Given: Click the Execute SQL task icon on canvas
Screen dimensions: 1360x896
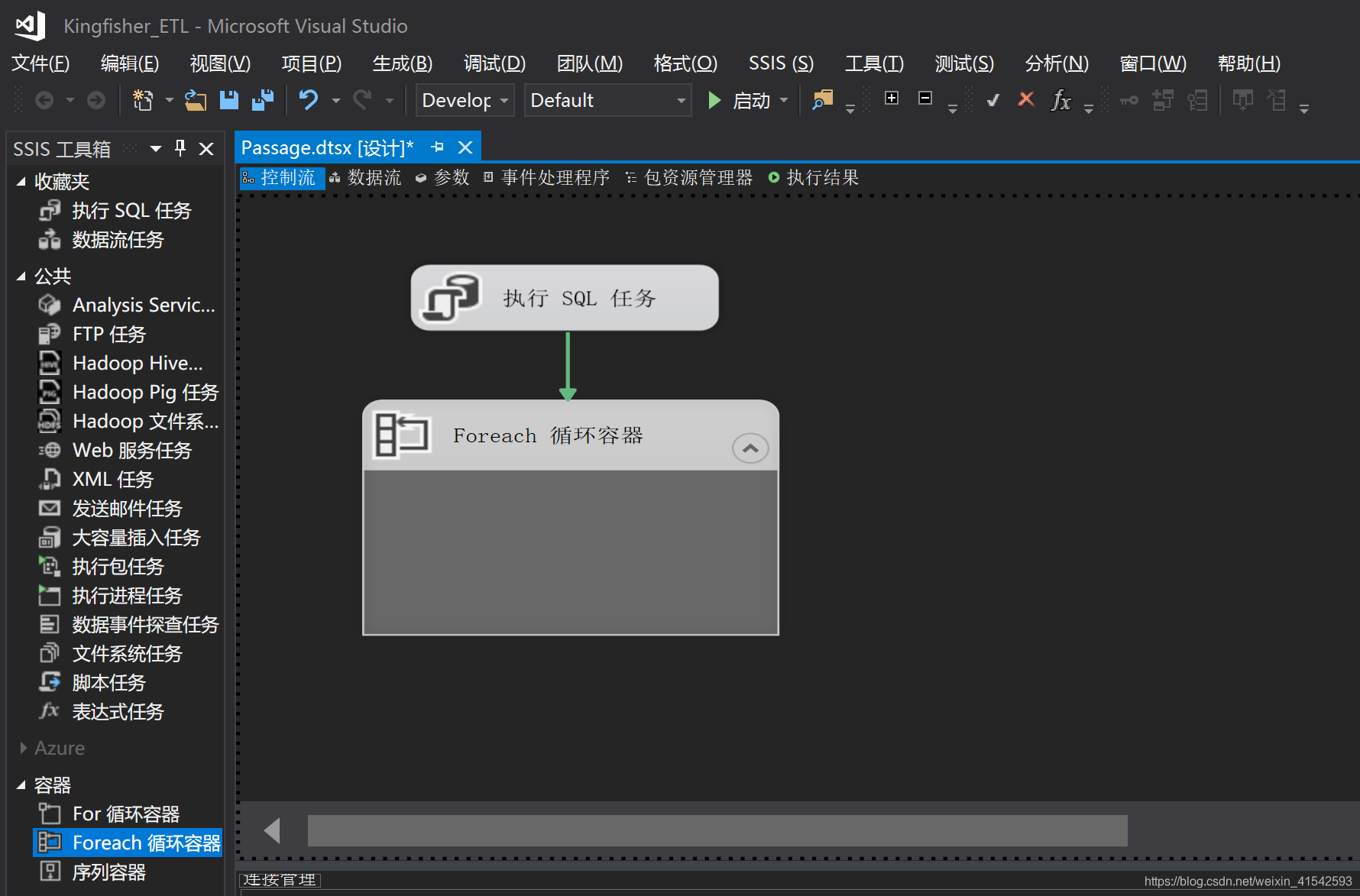Looking at the screenshot, I should pyautogui.click(x=452, y=297).
